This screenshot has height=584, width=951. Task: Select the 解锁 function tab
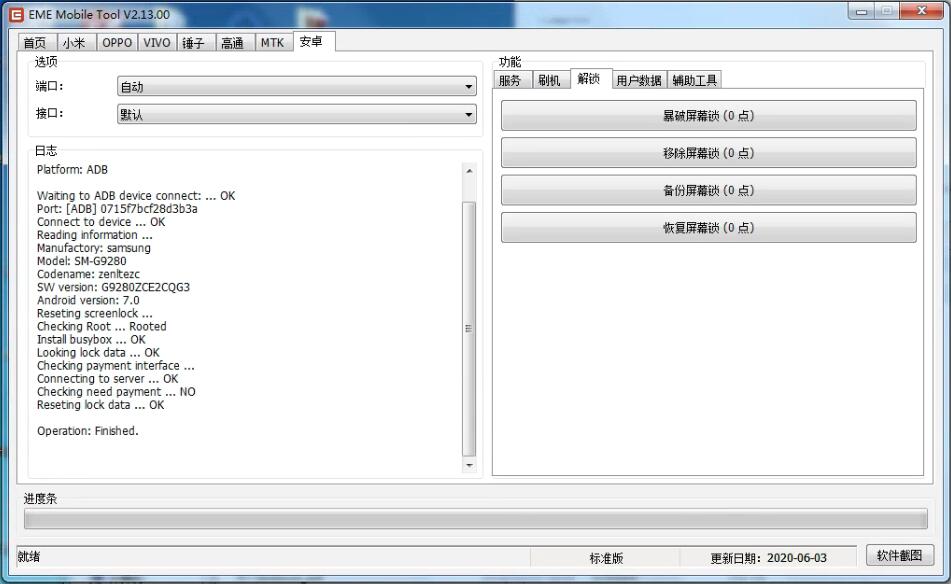tap(590, 79)
